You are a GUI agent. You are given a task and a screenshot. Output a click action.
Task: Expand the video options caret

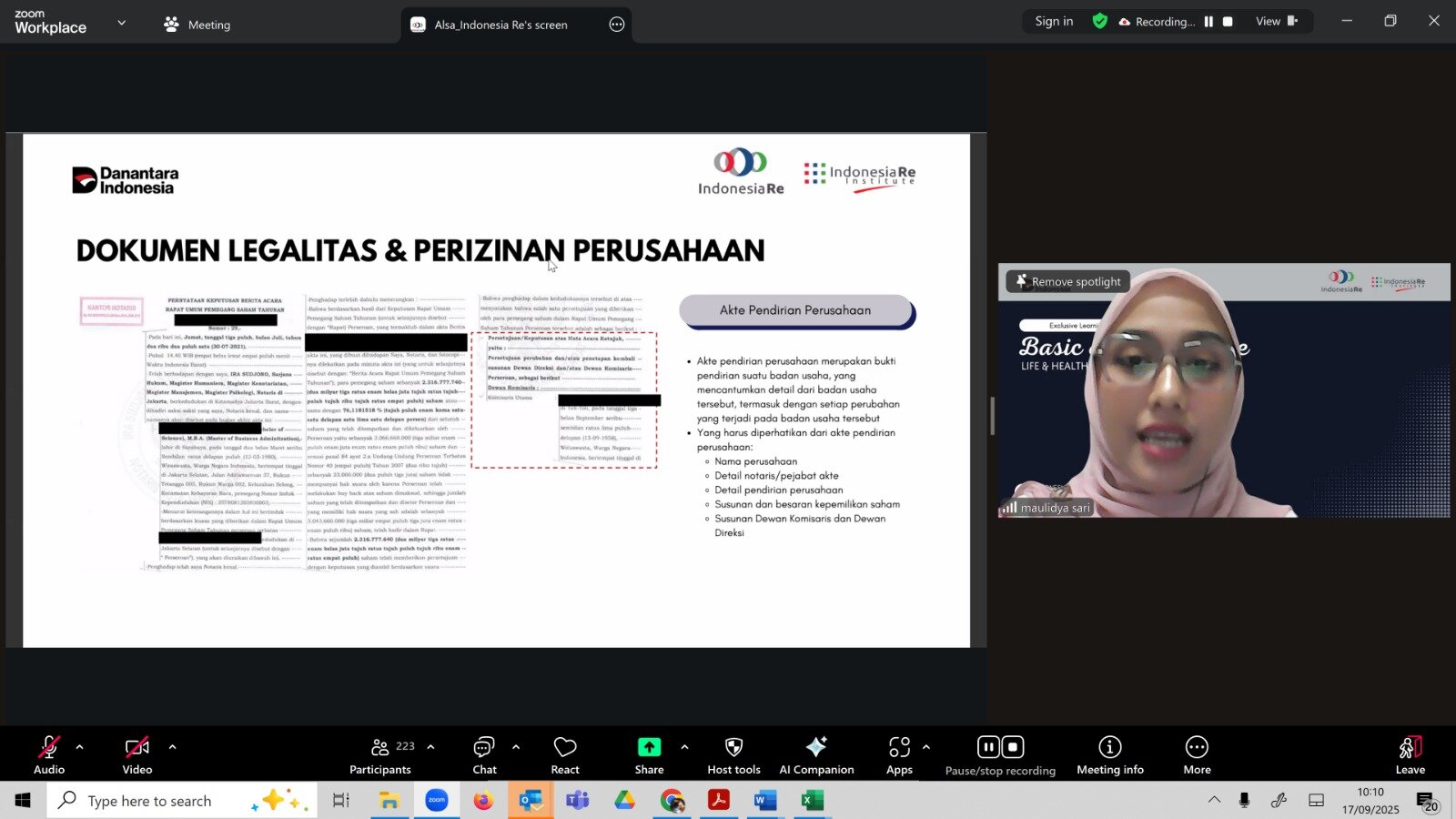(x=172, y=747)
